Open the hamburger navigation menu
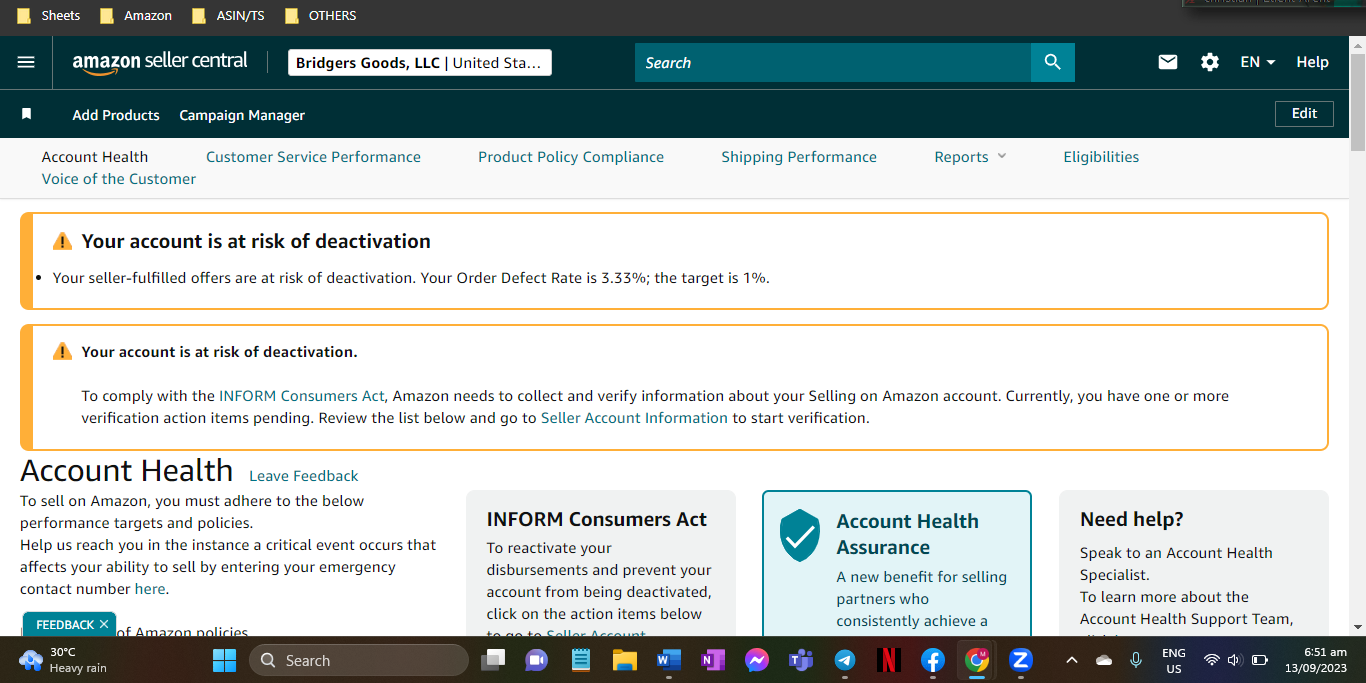Screen dimensions: 1366x683 click(x=26, y=62)
